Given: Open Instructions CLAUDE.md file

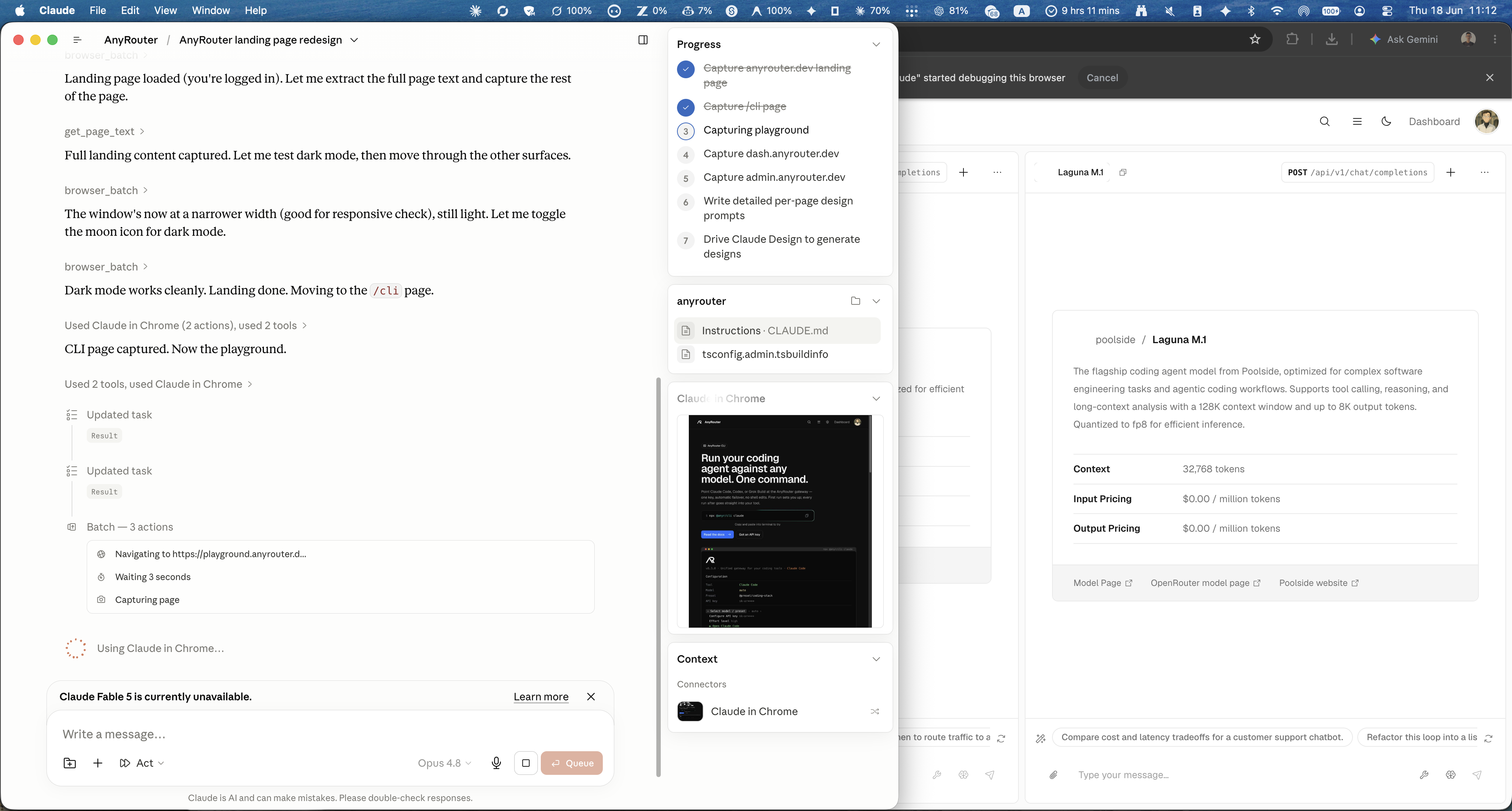Looking at the screenshot, I should click(778, 330).
